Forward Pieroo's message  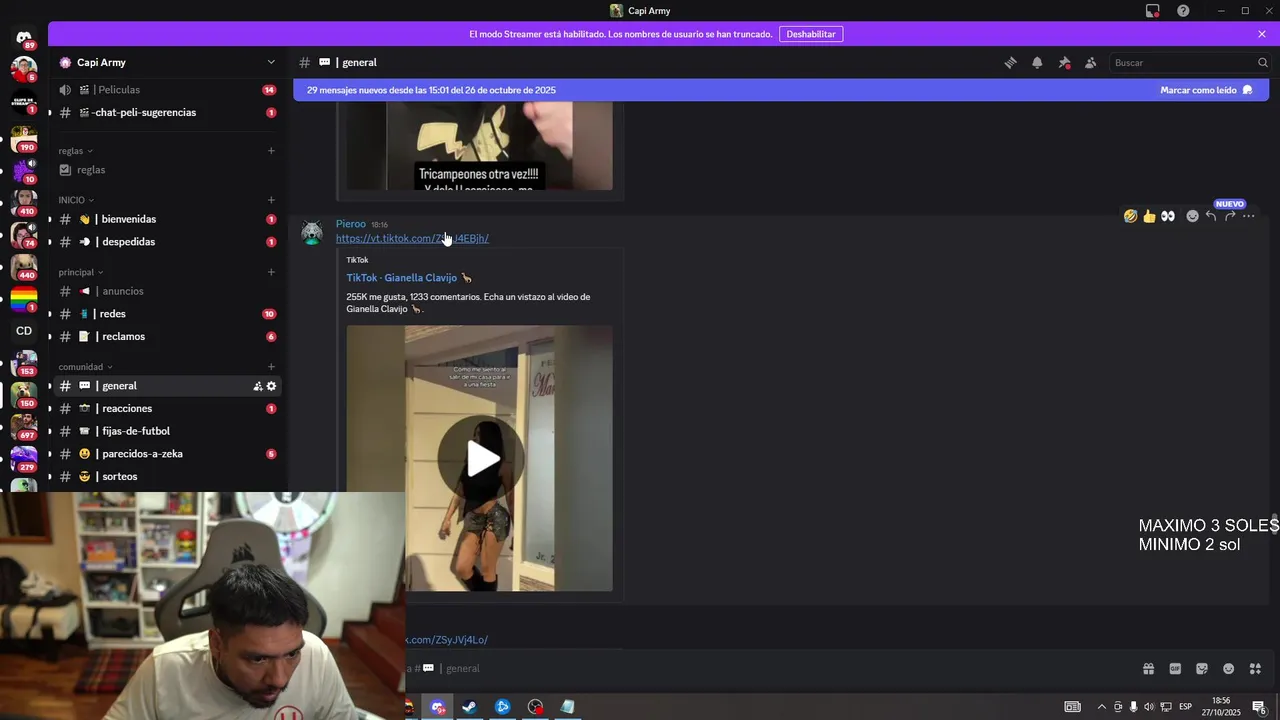tap(1230, 216)
